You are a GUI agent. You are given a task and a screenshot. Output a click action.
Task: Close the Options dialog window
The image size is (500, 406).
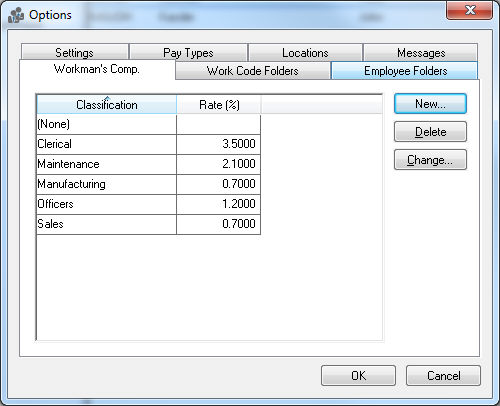click(469, 10)
